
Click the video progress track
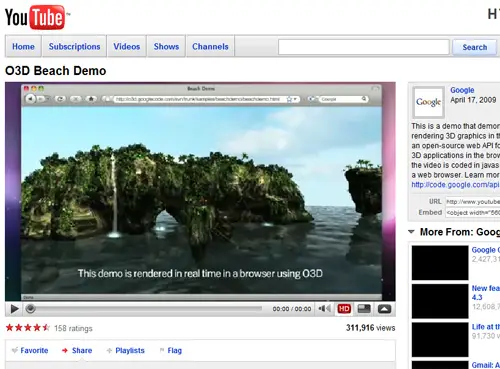pos(148,309)
